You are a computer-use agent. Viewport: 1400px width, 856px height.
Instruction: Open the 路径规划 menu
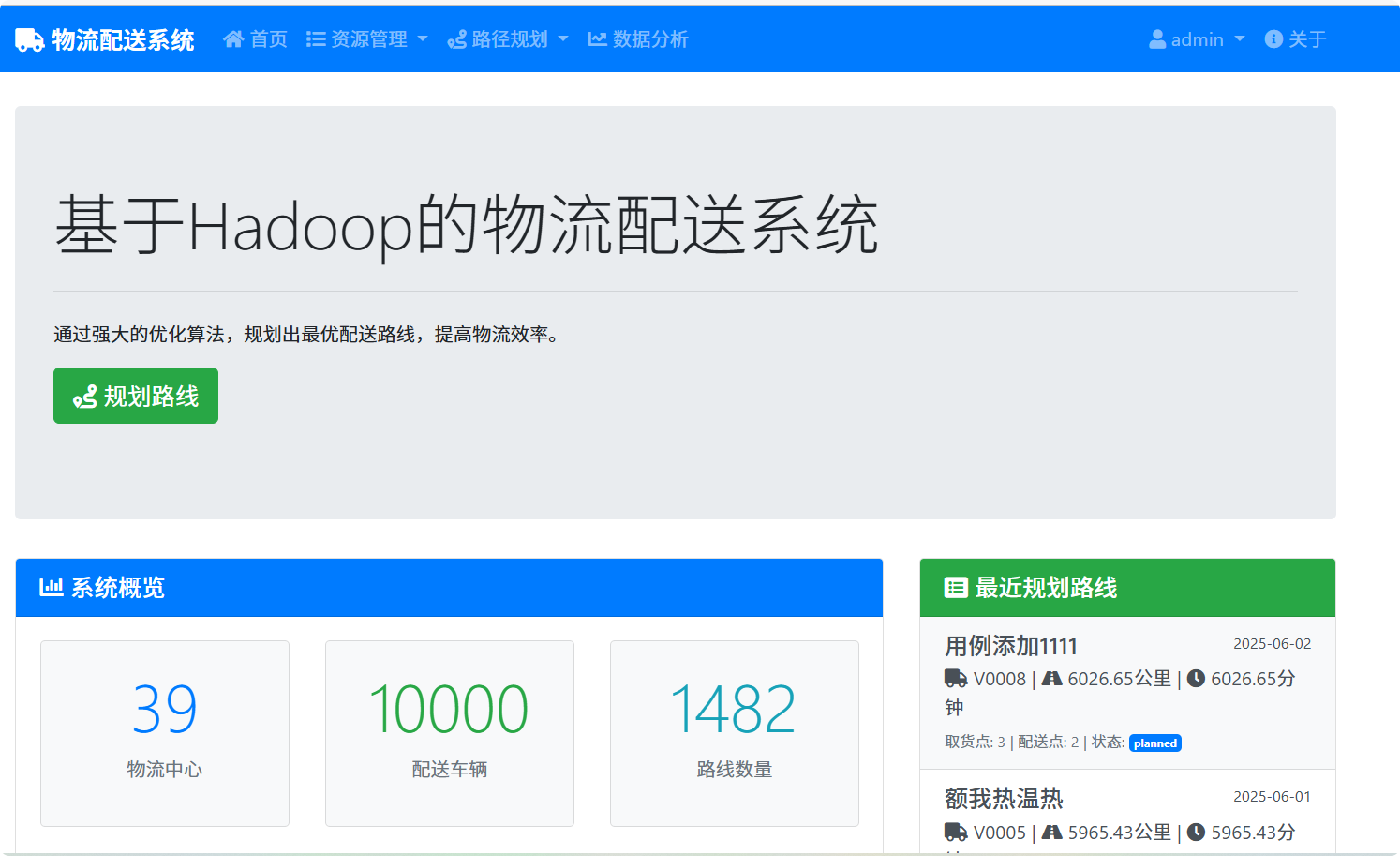tap(508, 38)
